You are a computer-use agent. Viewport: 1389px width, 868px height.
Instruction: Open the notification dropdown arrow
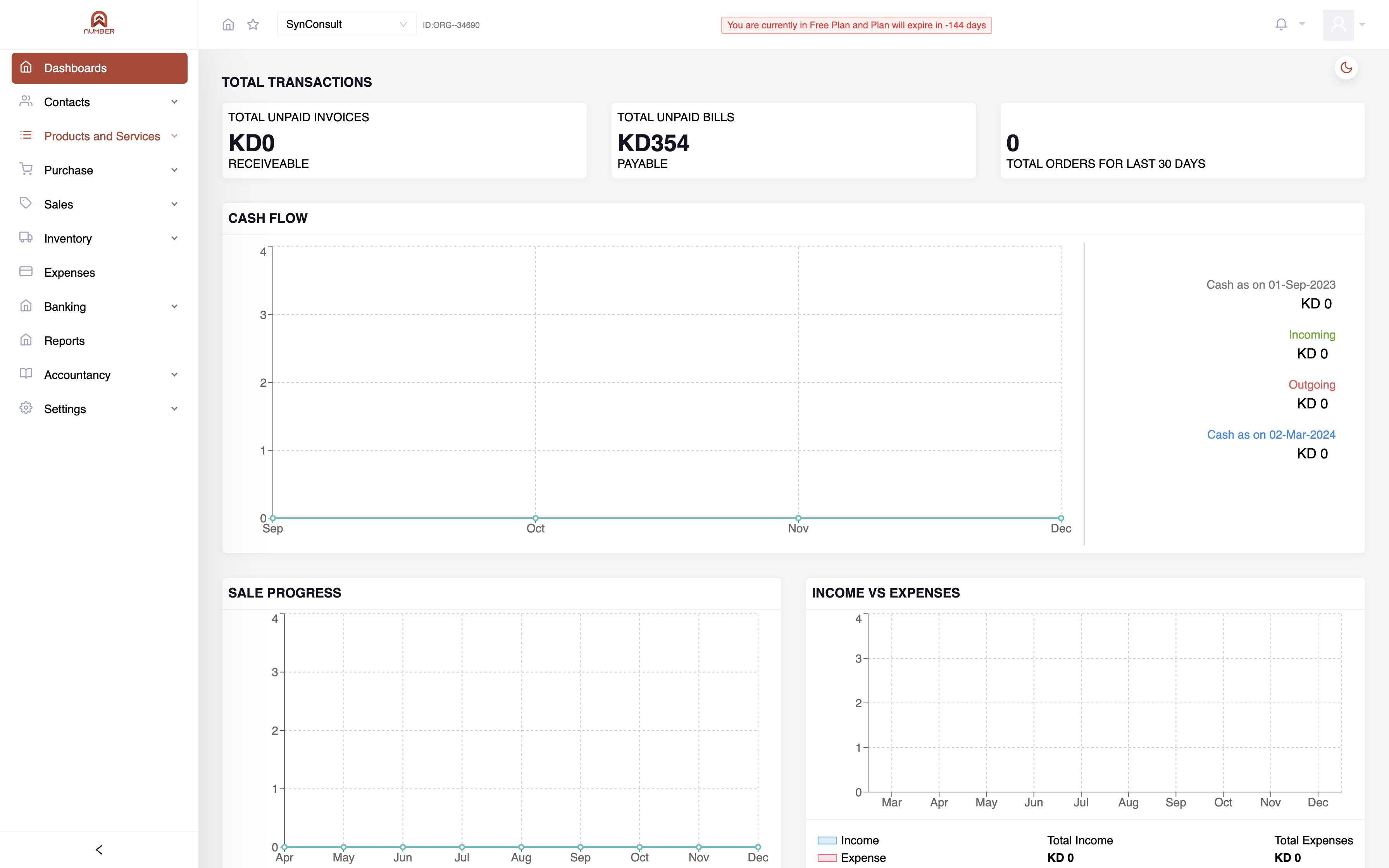coord(1302,24)
